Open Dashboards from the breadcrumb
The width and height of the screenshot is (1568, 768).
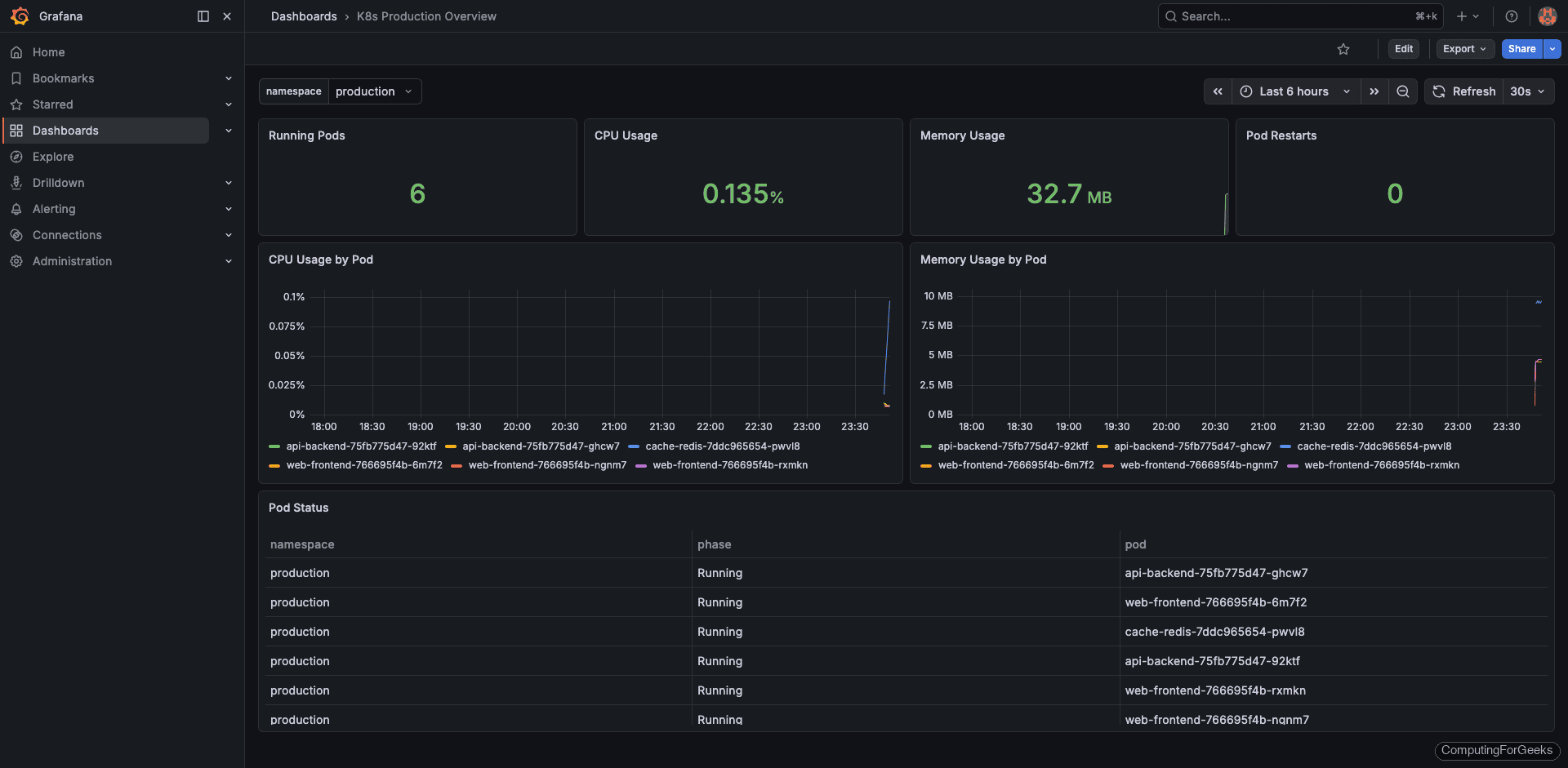pos(304,16)
